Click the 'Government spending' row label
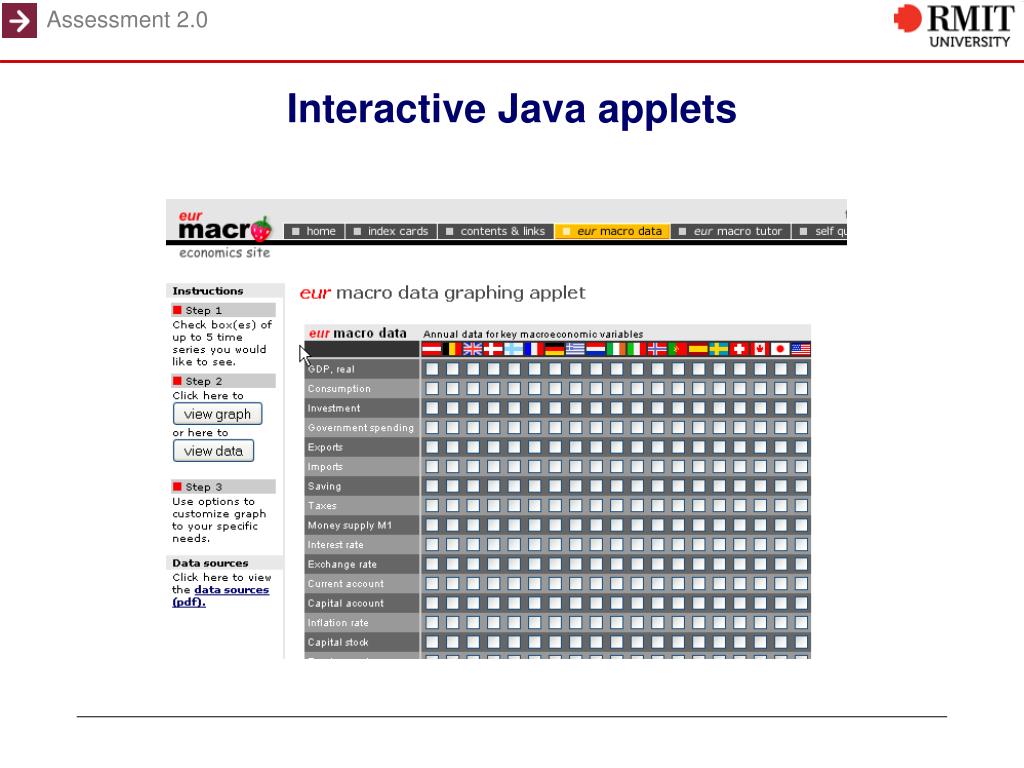The image size is (1024, 768). coord(360,428)
